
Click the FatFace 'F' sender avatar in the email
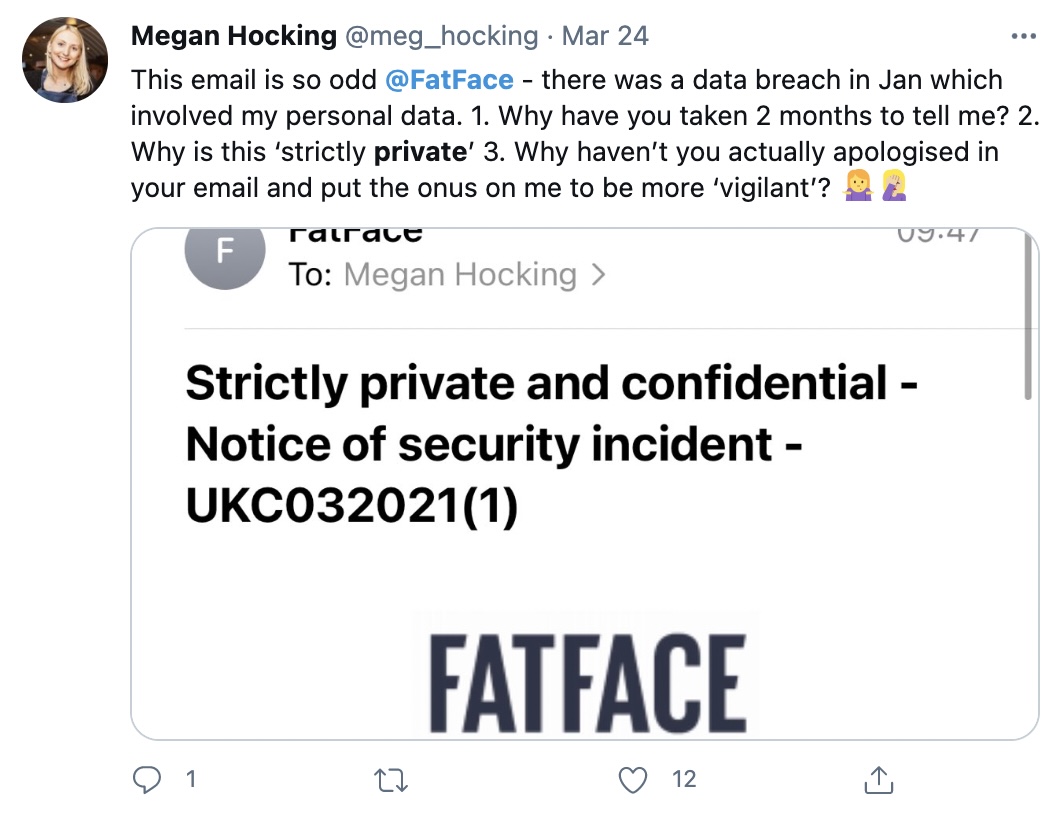224,253
